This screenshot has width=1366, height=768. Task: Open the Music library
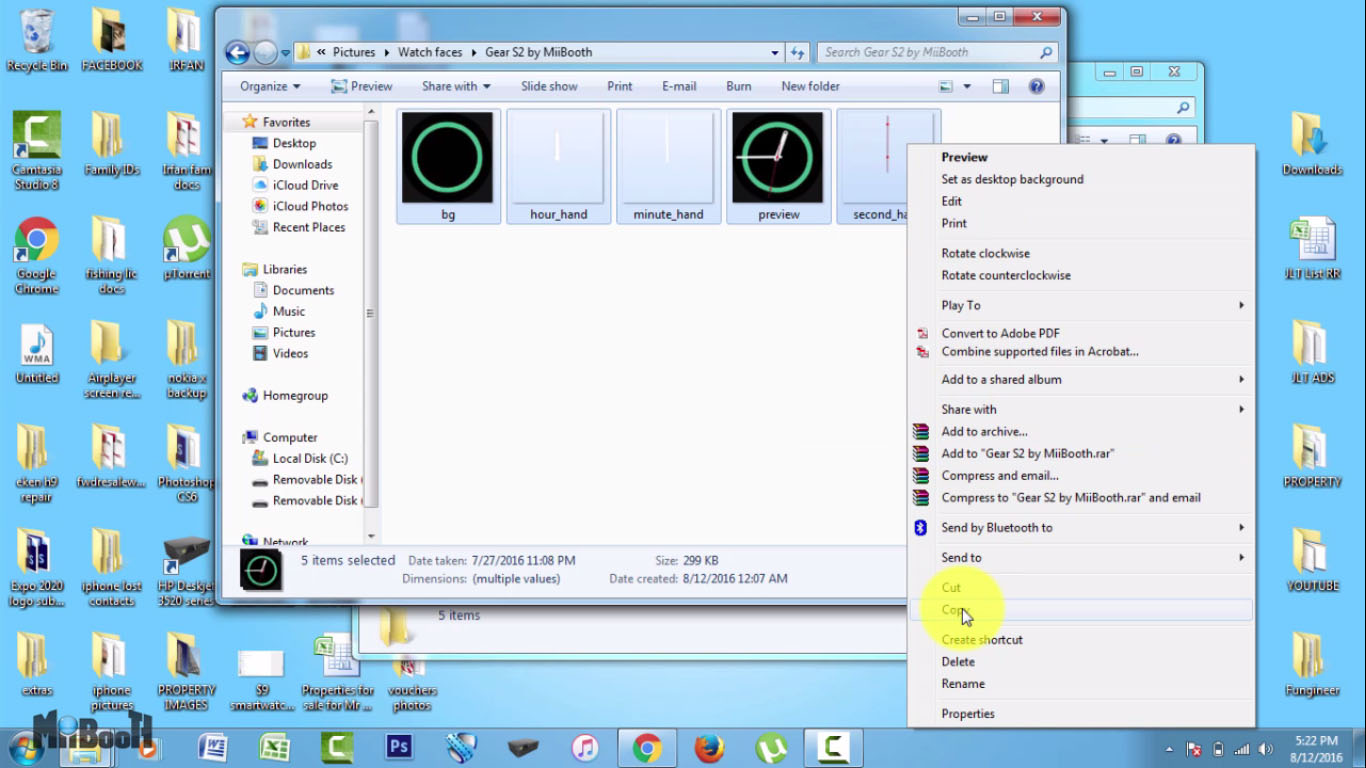(288, 311)
